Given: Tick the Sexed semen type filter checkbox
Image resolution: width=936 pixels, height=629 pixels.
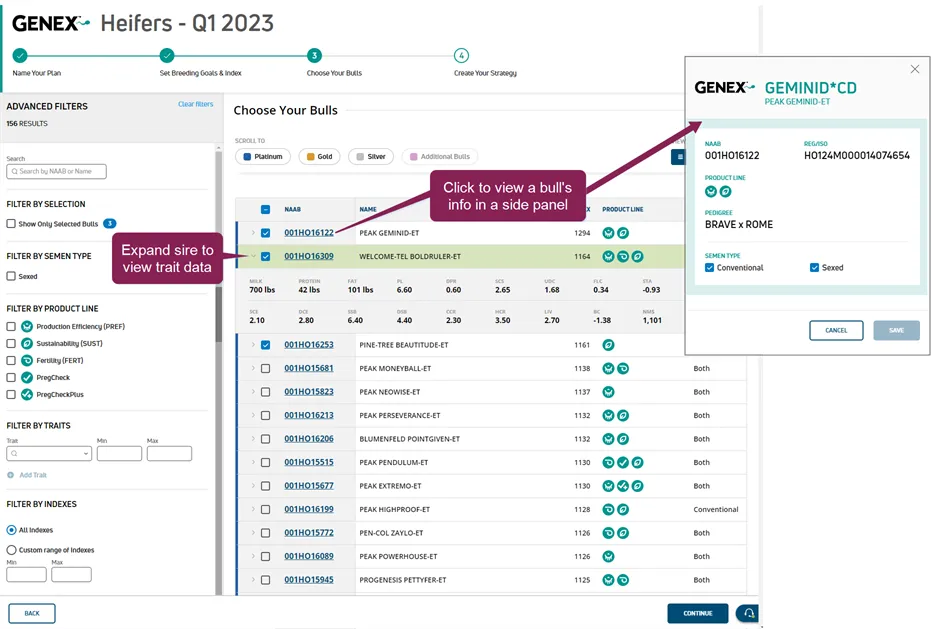Looking at the screenshot, I should [x=11, y=276].
